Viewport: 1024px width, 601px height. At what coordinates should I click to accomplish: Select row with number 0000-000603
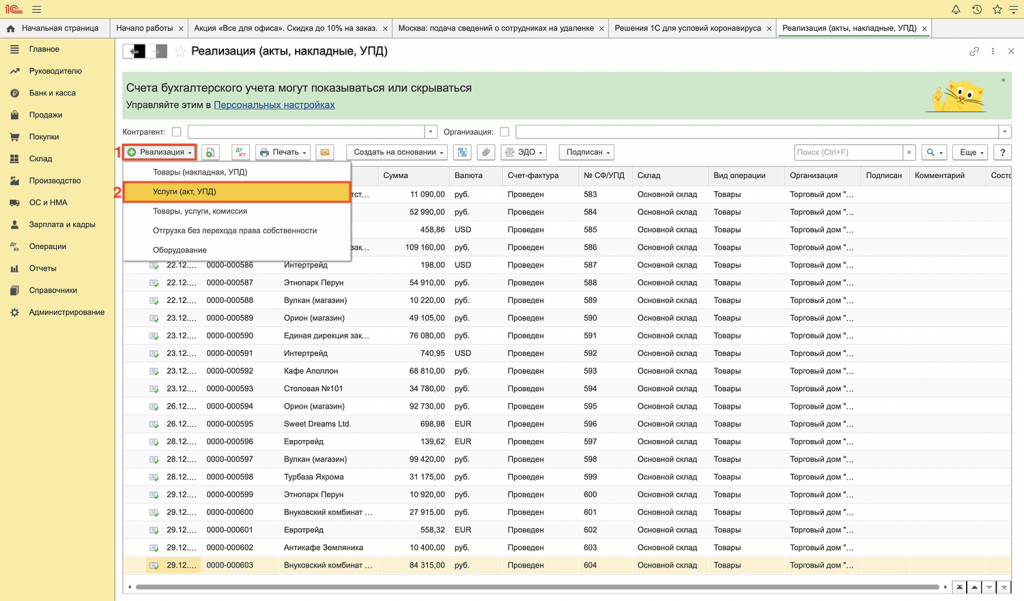click(567, 565)
